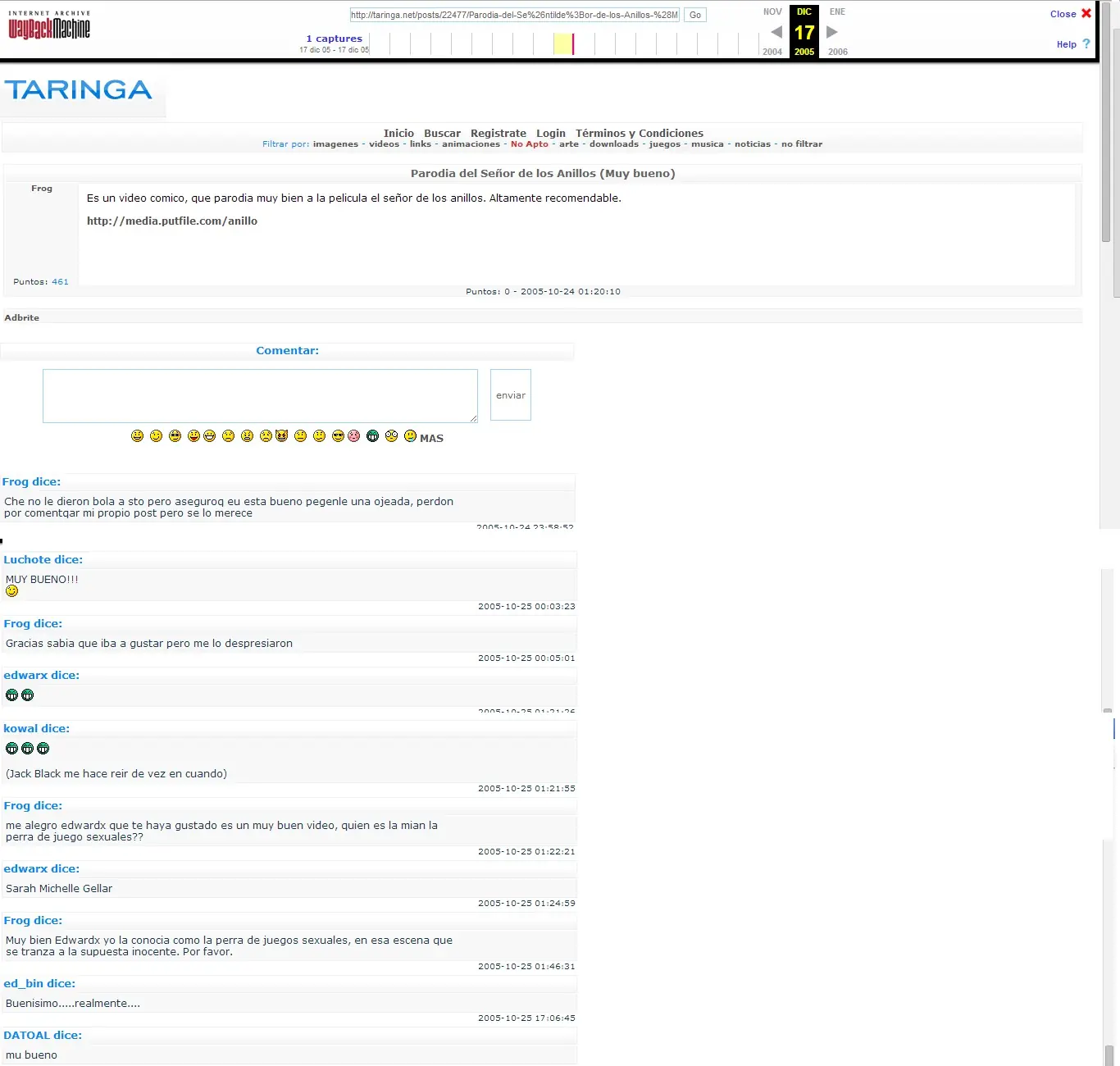
Task: Insert the winking emoticon under the comment box
Action: [x=156, y=436]
